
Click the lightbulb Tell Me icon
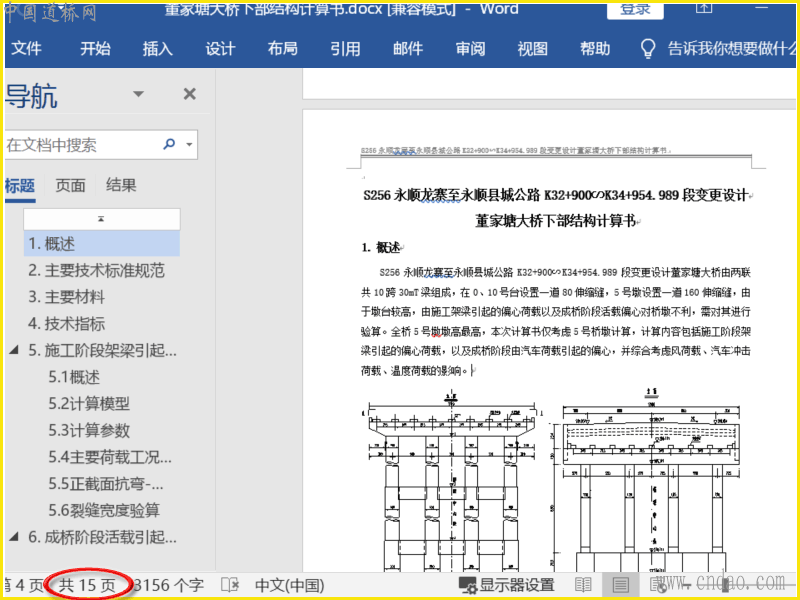coord(647,49)
